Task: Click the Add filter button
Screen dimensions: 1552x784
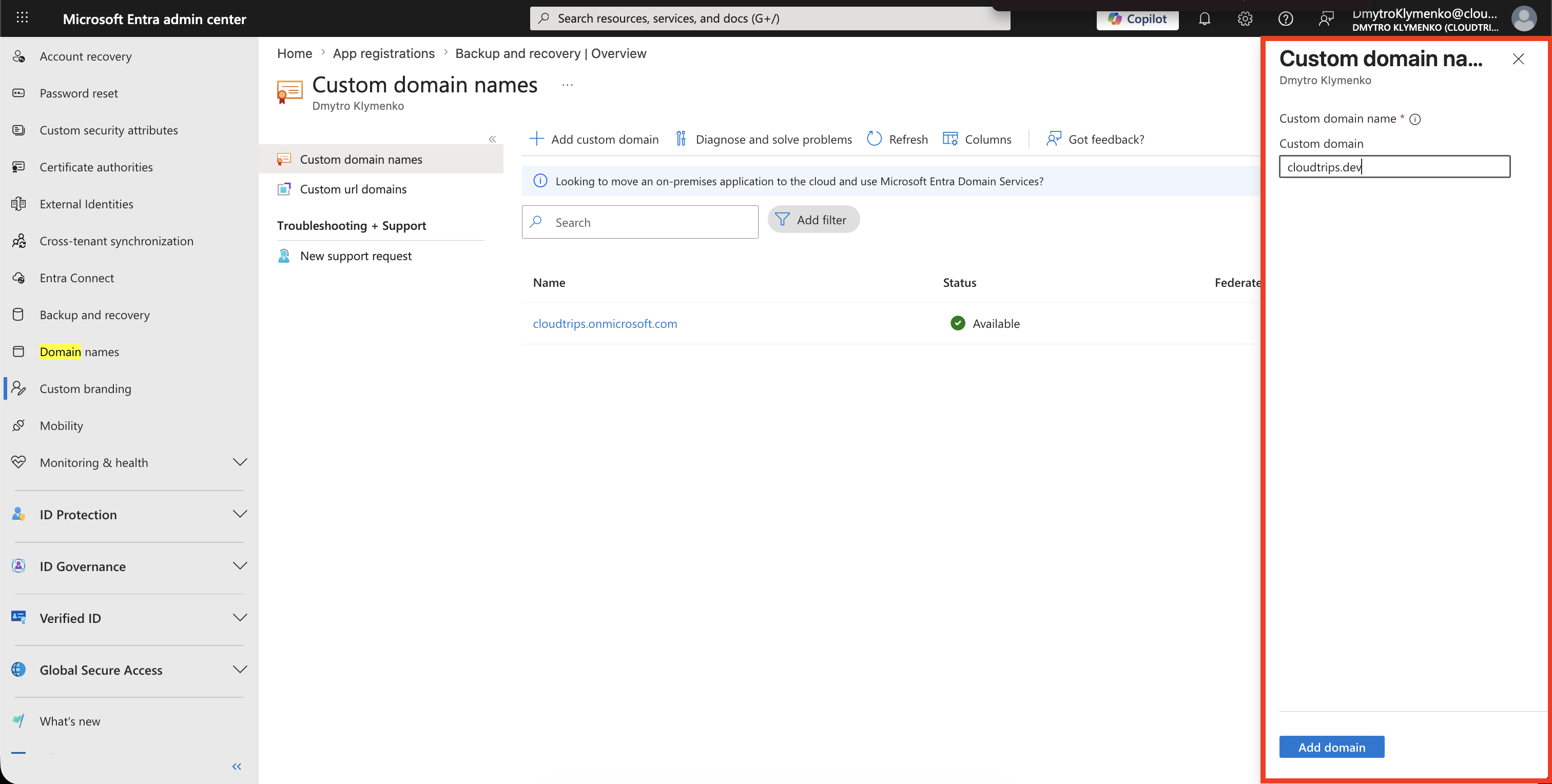Action: pyautogui.click(x=813, y=220)
